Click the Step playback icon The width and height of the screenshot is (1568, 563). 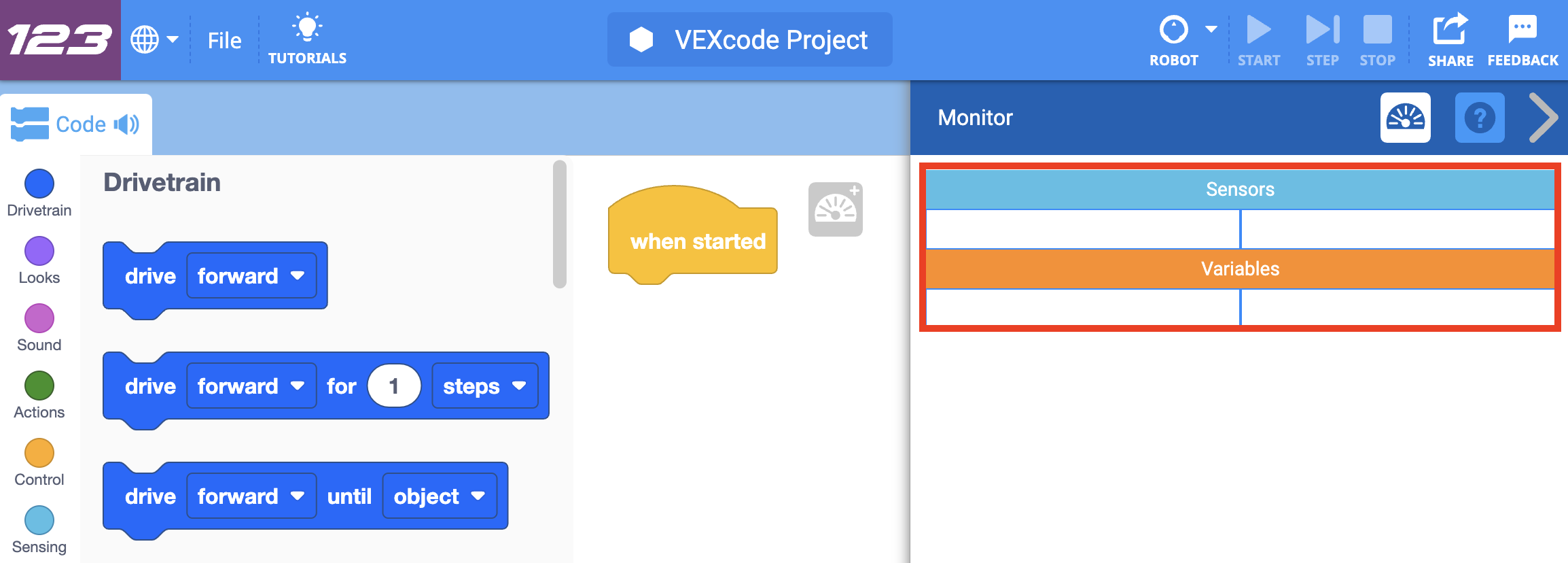(x=1323, y=30)
